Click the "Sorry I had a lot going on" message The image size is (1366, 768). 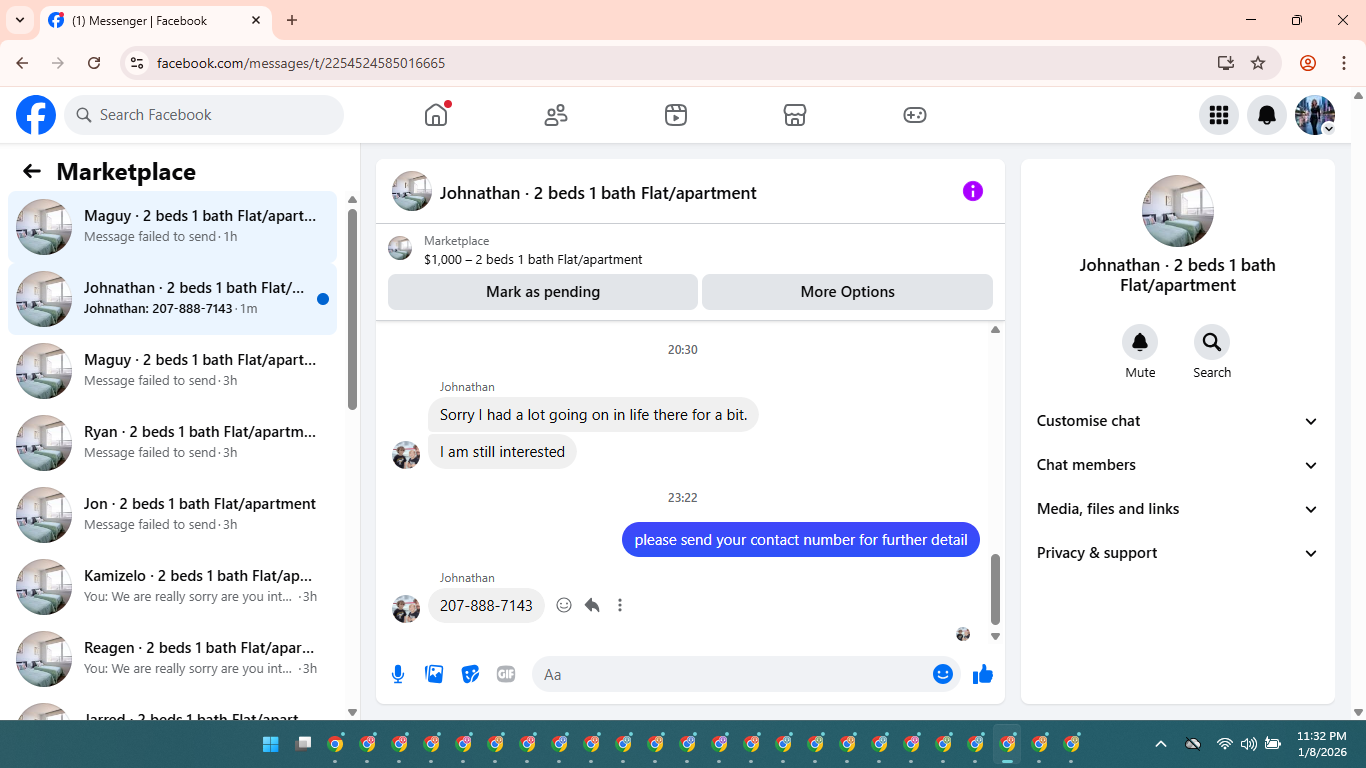pos(593,415)
